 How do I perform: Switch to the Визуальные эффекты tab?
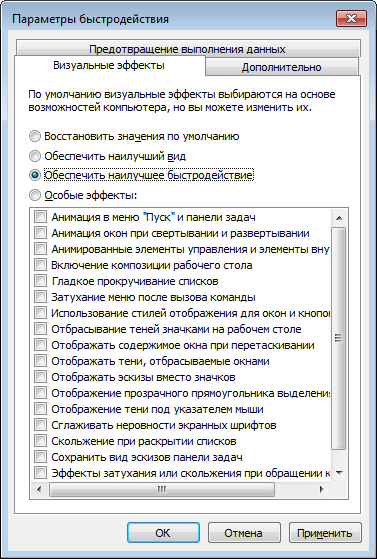pyautogui.click(x=109, y=65)
